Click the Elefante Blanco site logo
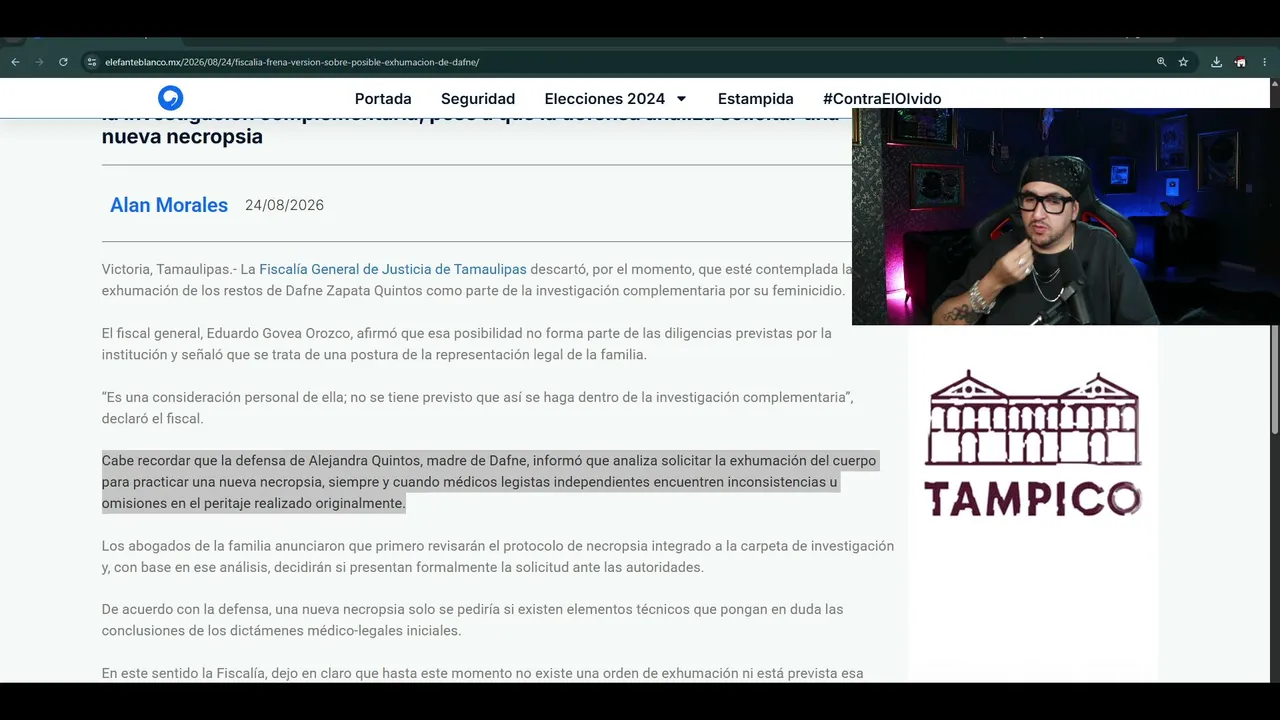Image resolution: width=1280 pixels, height=720 pixels. (170, 98)
